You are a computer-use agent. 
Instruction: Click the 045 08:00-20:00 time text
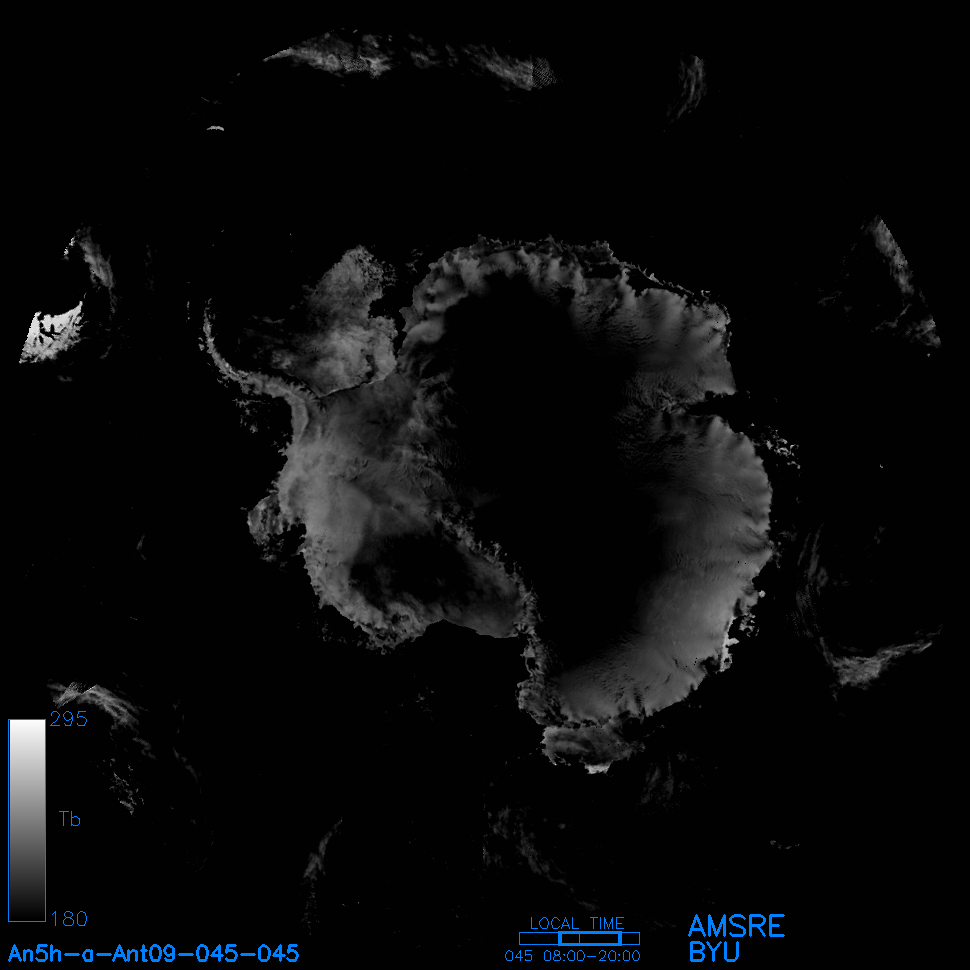[x=572, y=956]
